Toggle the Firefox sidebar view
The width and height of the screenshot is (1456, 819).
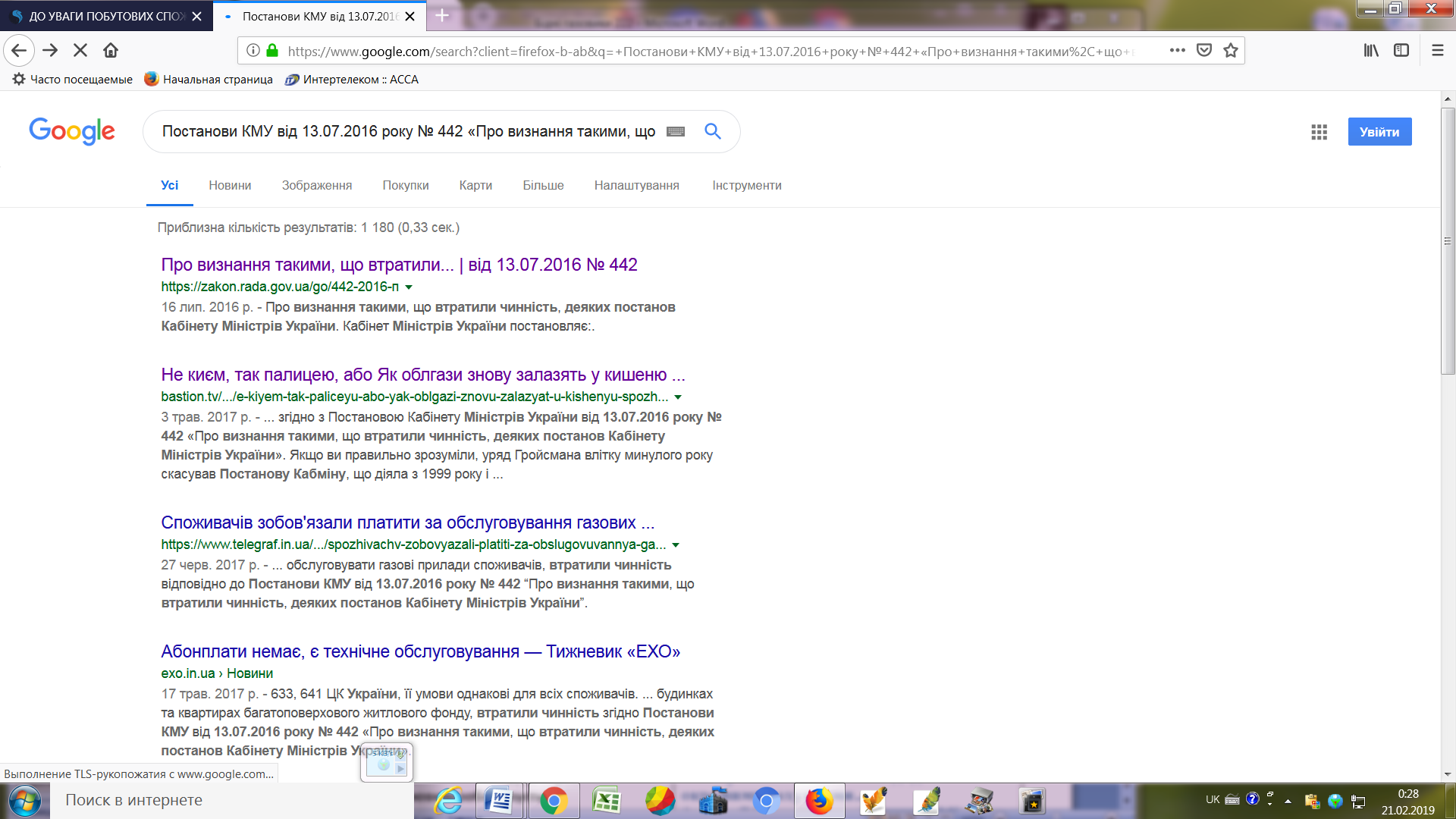click(x=1401, y=51)
